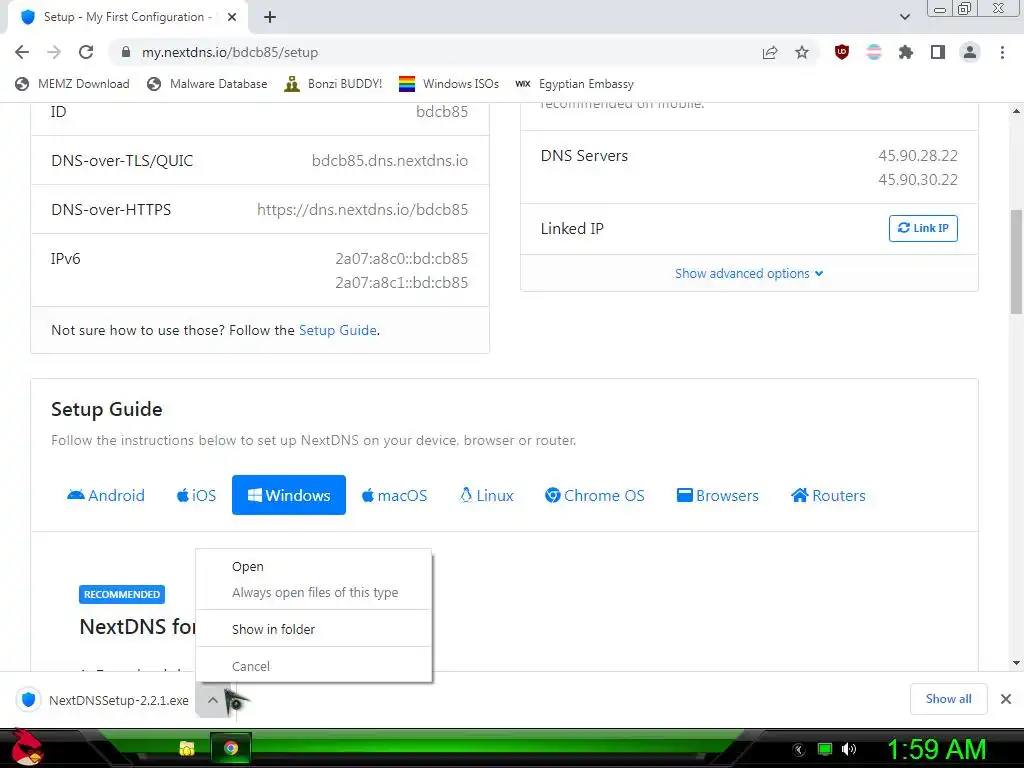Click the address bar URL
Viewport: 1024px width, 768px height.
pyautogui.click(x=230, y=52)
